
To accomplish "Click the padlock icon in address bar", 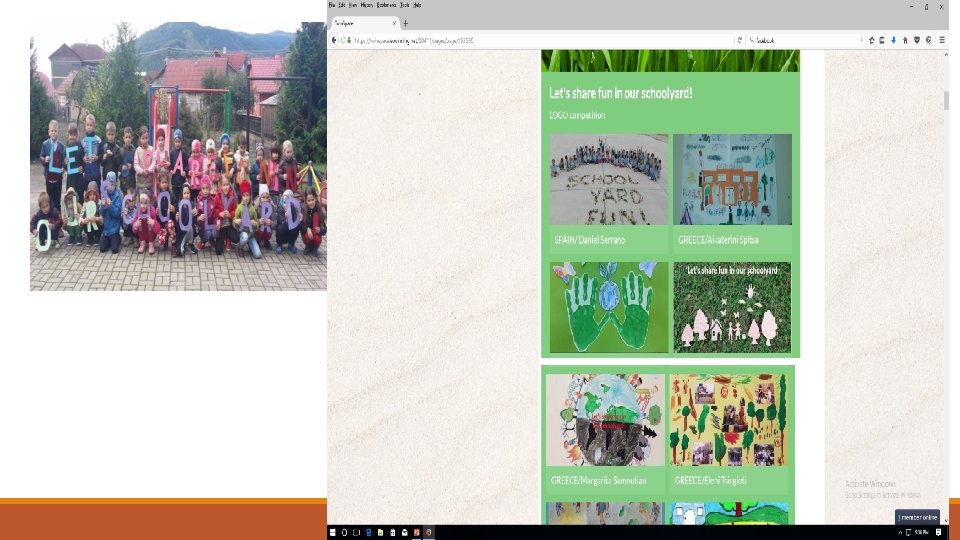I will (x=349, y=40).
